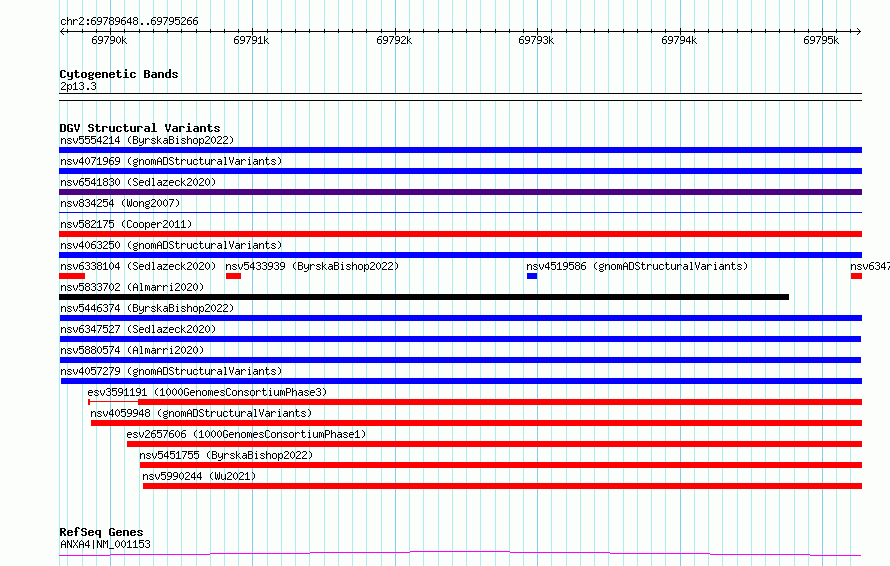
Task: Click the 69795k ruler tick label
Action: point(821,40)
